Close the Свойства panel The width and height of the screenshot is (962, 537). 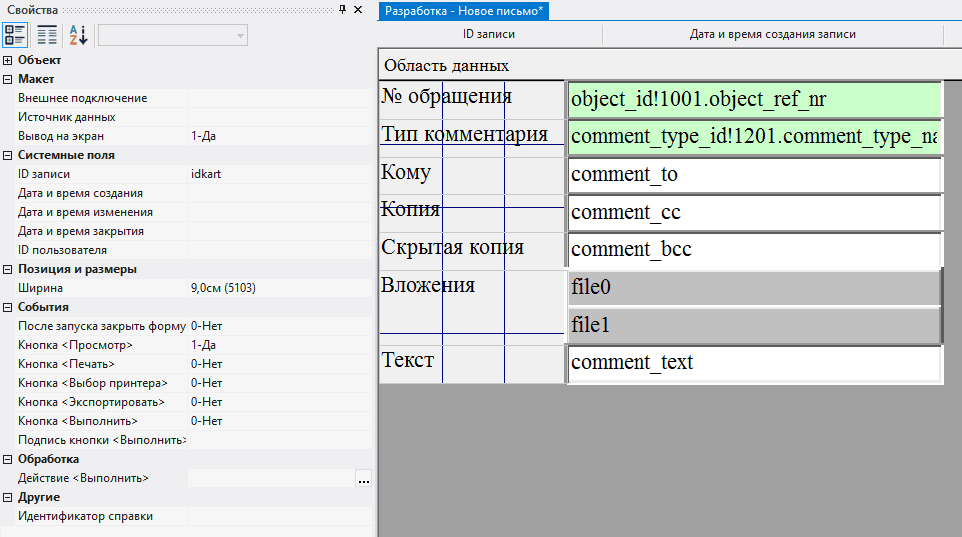pyautogui.click(x=359, y=9)
